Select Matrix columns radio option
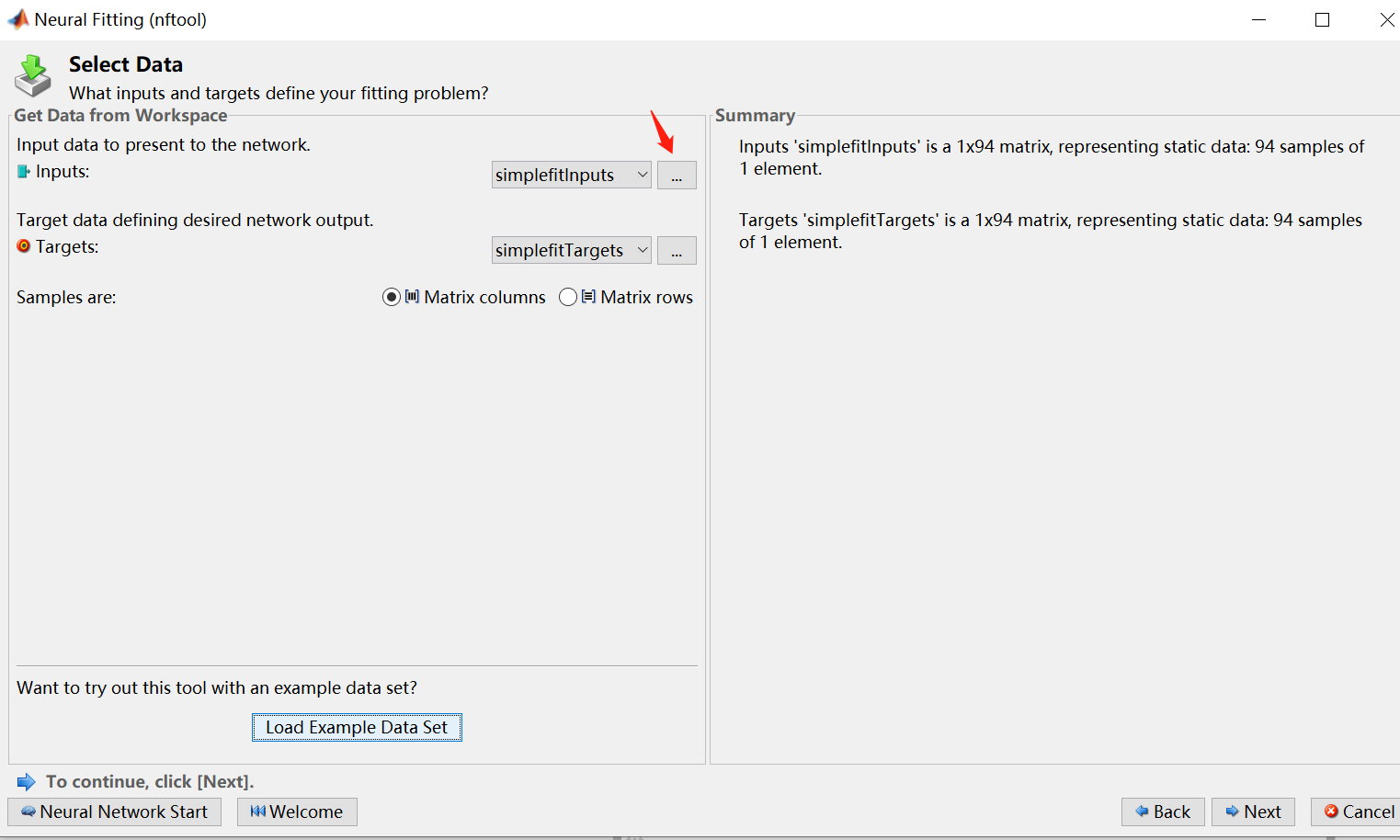Viewport: 1400px width, 840px height. (x=392, y=297)
